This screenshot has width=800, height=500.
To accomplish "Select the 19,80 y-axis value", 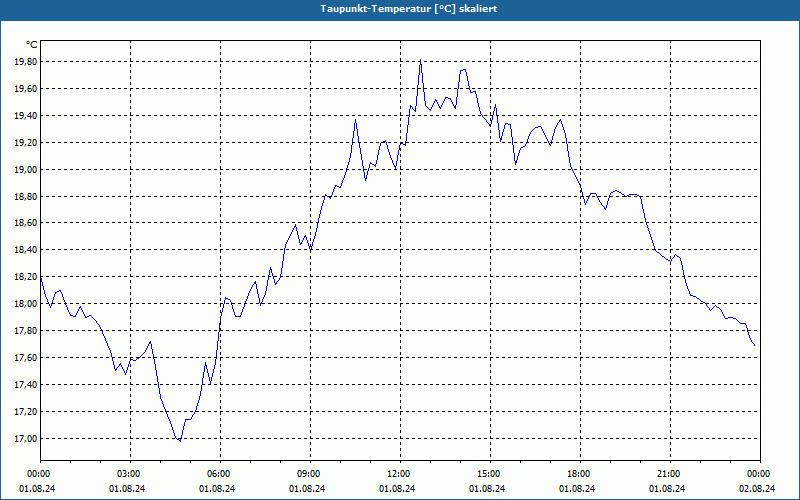I will tap(26, 62).
